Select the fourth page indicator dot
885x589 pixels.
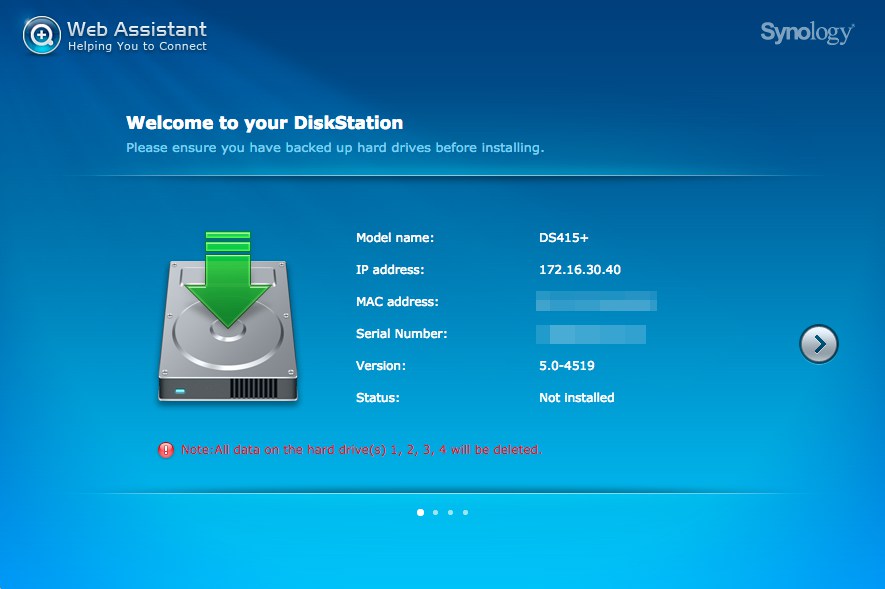point(465,512)
